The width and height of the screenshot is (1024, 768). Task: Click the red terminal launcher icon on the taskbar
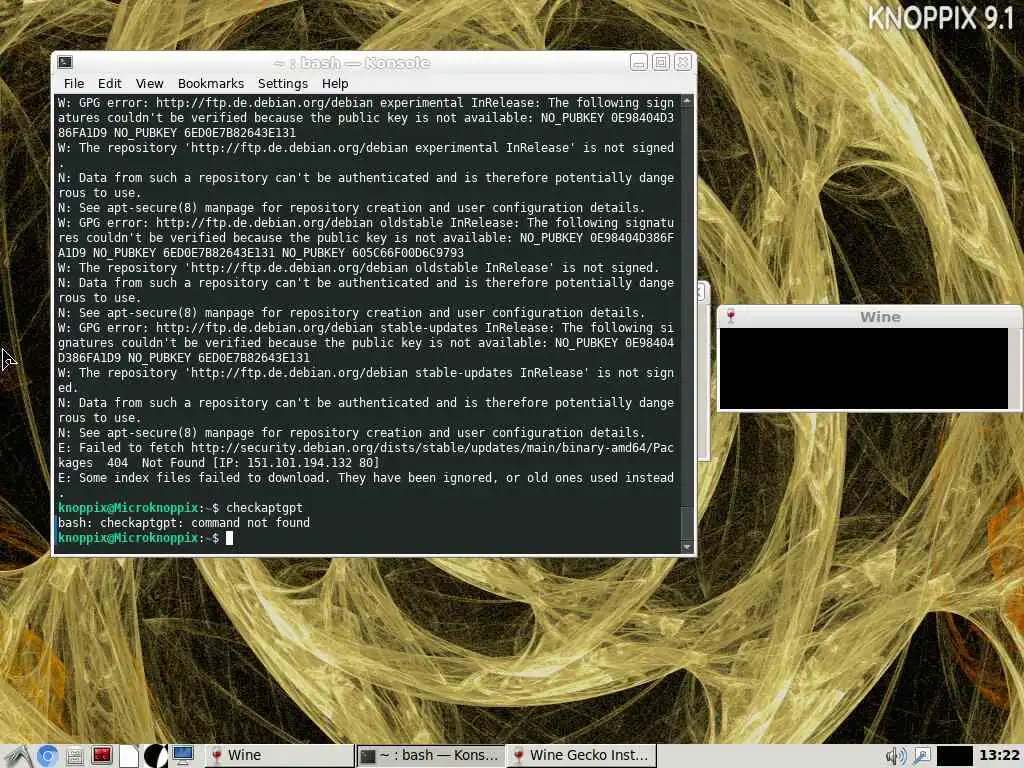pos(102,756)
